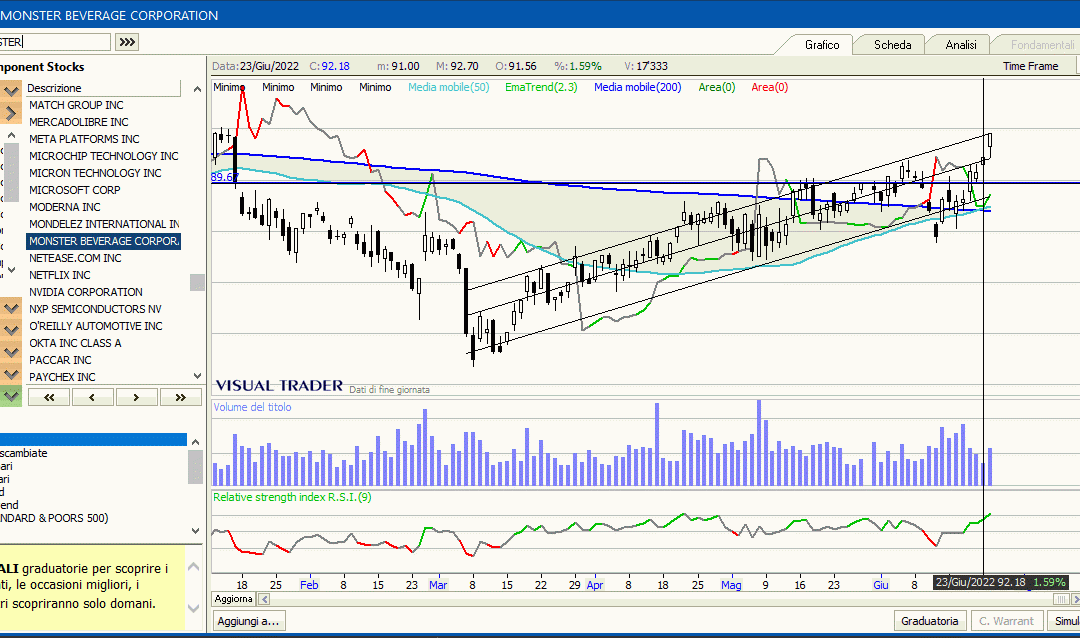Open the Graduatoria button
This screenshot has height=638, width=1080.
coord(929,621)
